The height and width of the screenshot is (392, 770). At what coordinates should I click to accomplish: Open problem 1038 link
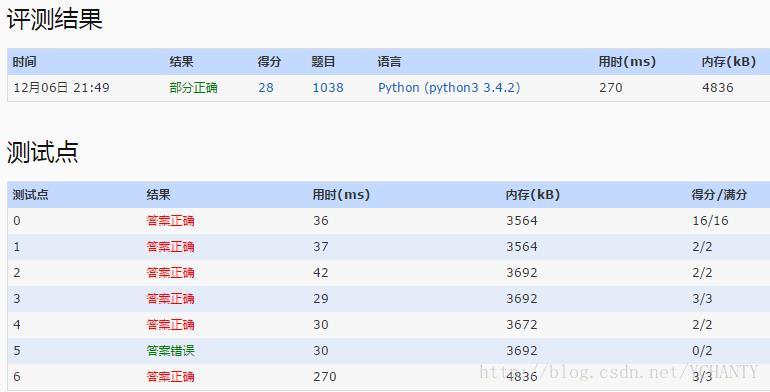[328, 88]
